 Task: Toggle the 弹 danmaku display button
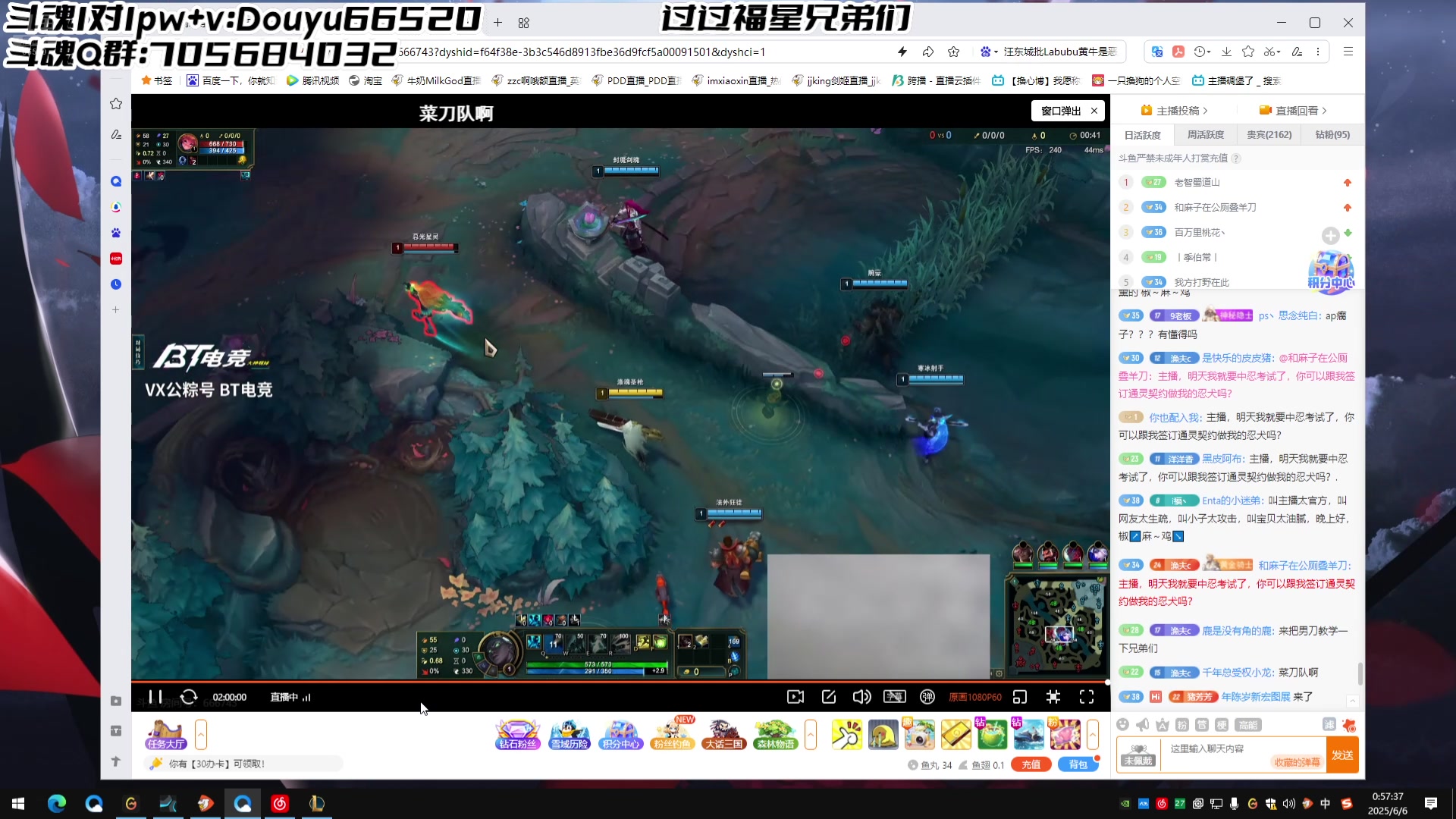(x=927, y=697)
